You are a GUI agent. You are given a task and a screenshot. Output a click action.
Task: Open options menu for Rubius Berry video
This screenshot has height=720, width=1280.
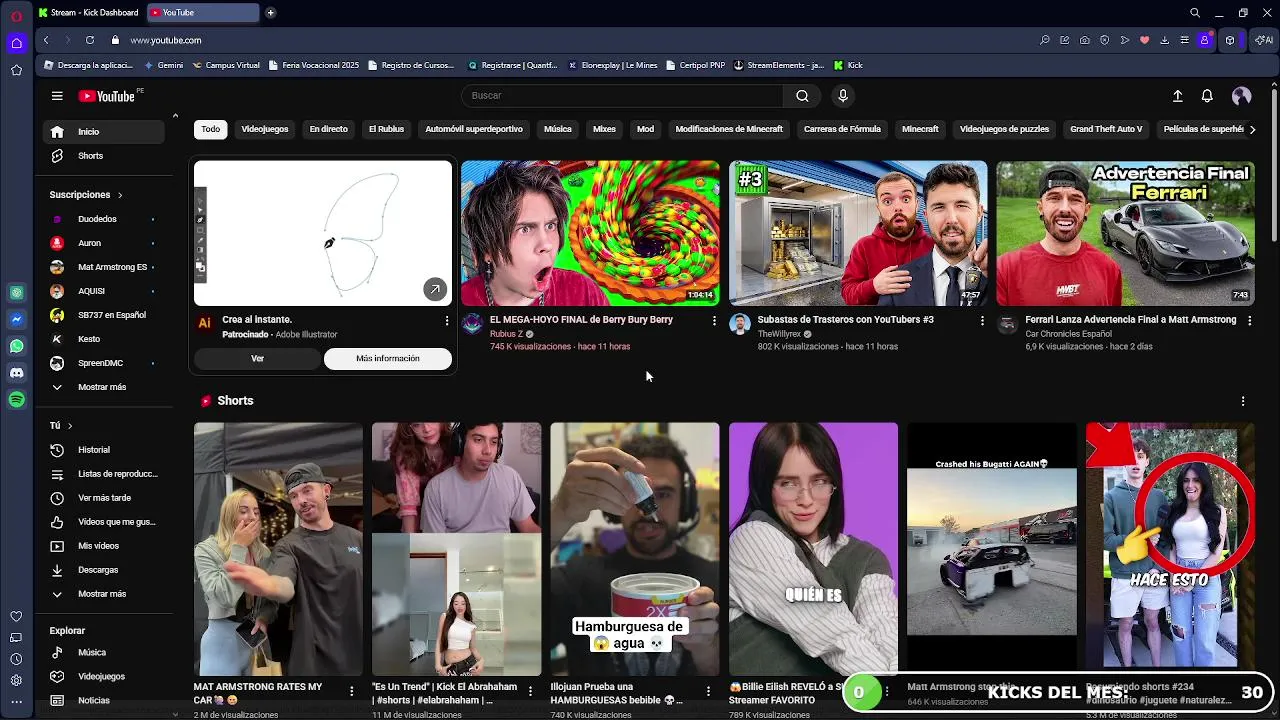point(714,321)
